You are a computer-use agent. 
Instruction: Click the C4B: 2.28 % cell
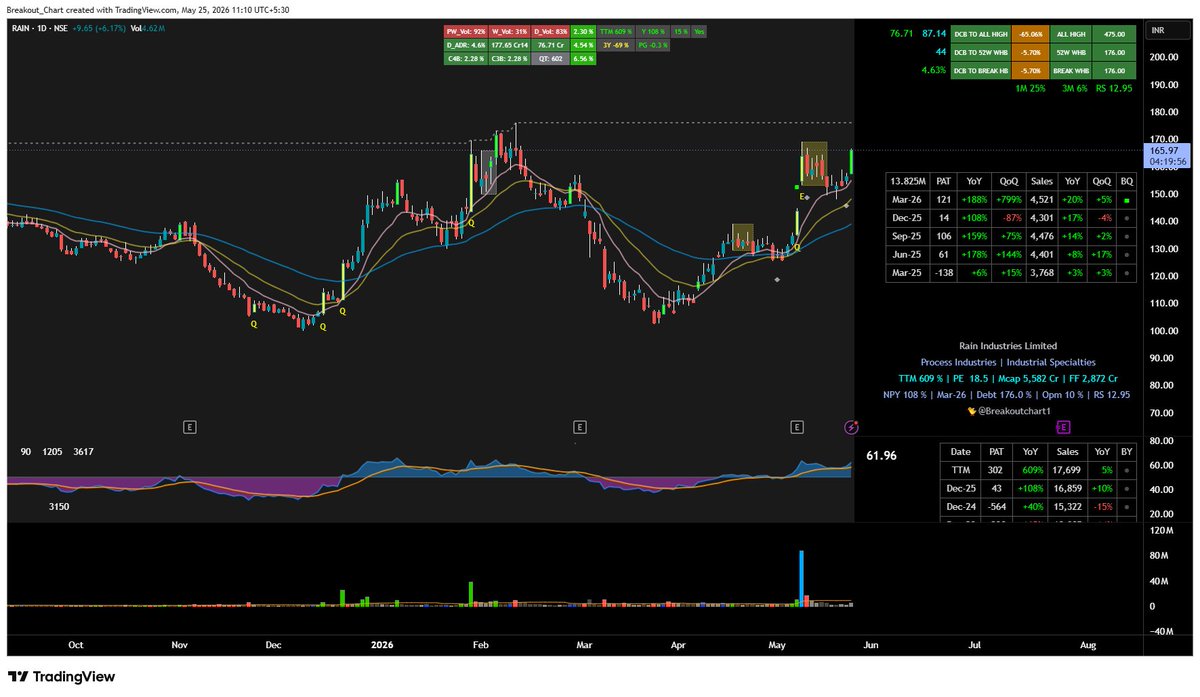[466, 58]
